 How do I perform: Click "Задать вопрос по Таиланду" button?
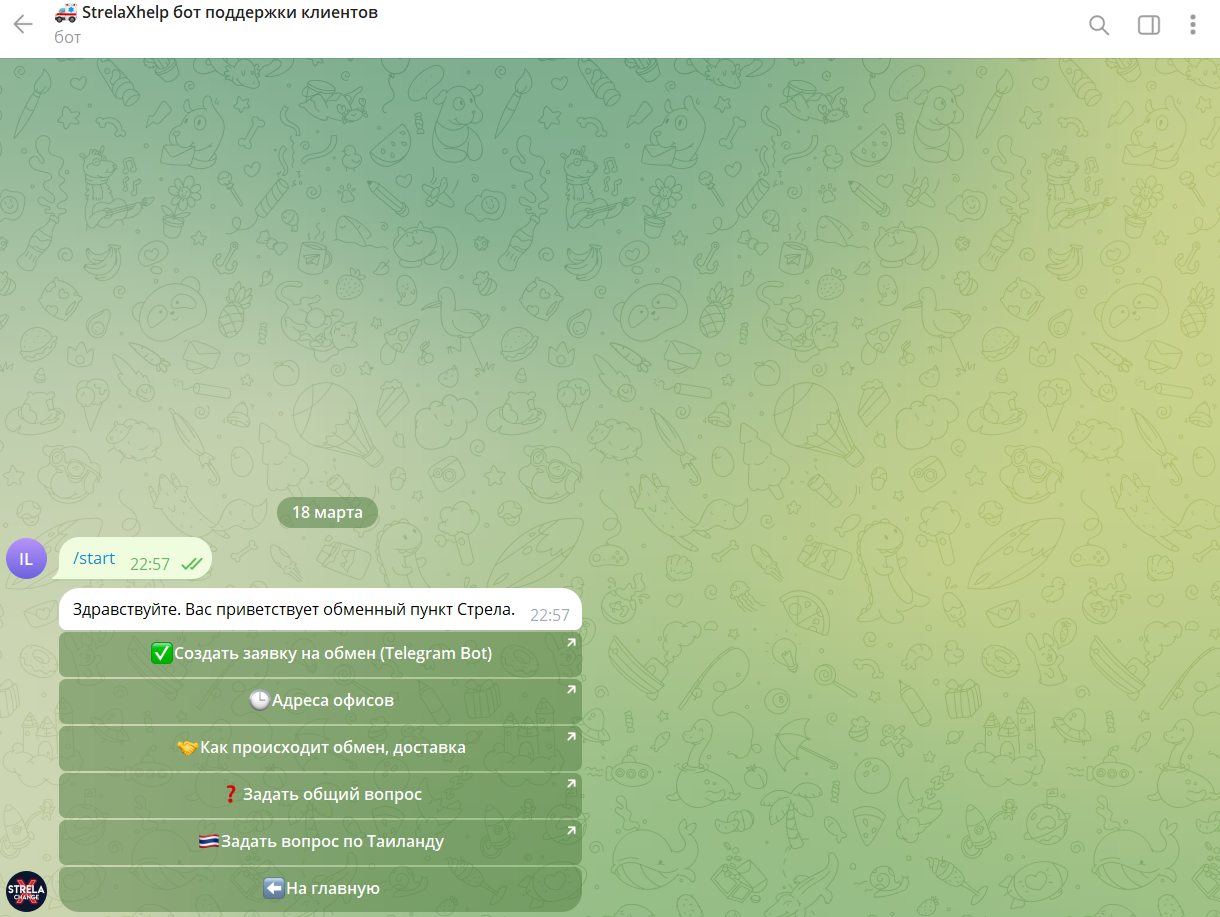320,842
